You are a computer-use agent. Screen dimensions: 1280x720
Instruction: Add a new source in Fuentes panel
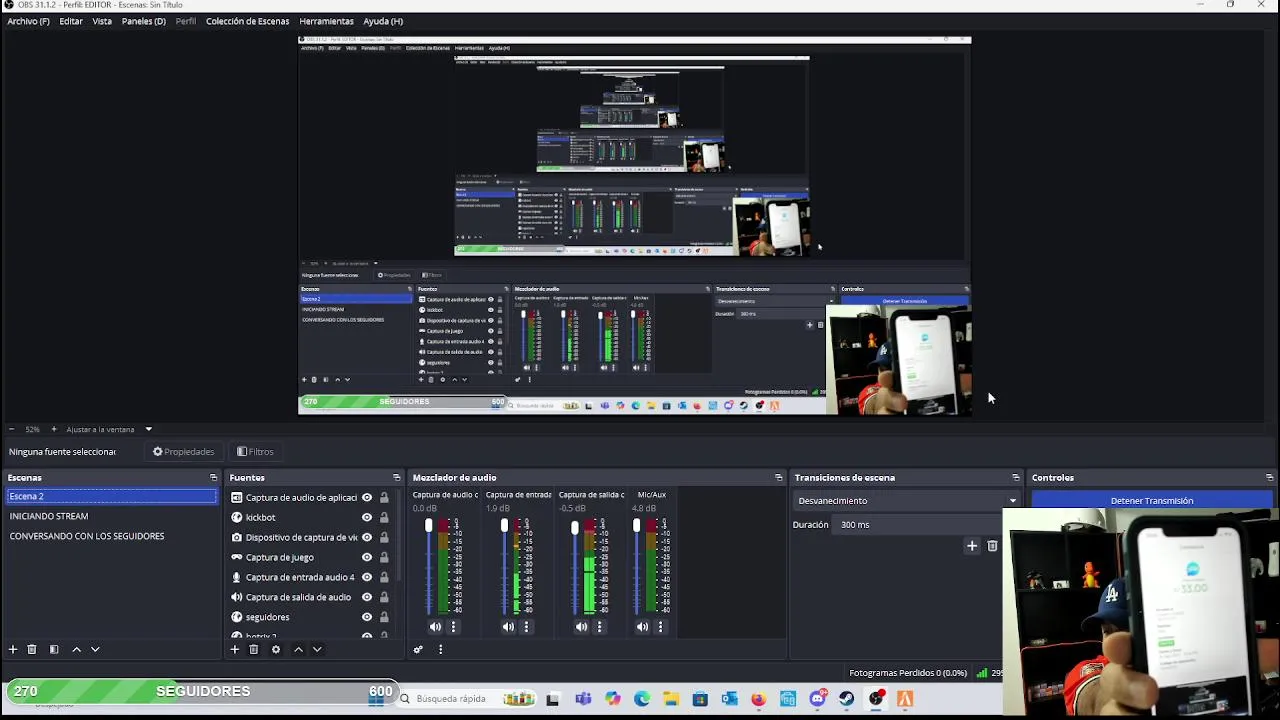(x=235, y=649)
